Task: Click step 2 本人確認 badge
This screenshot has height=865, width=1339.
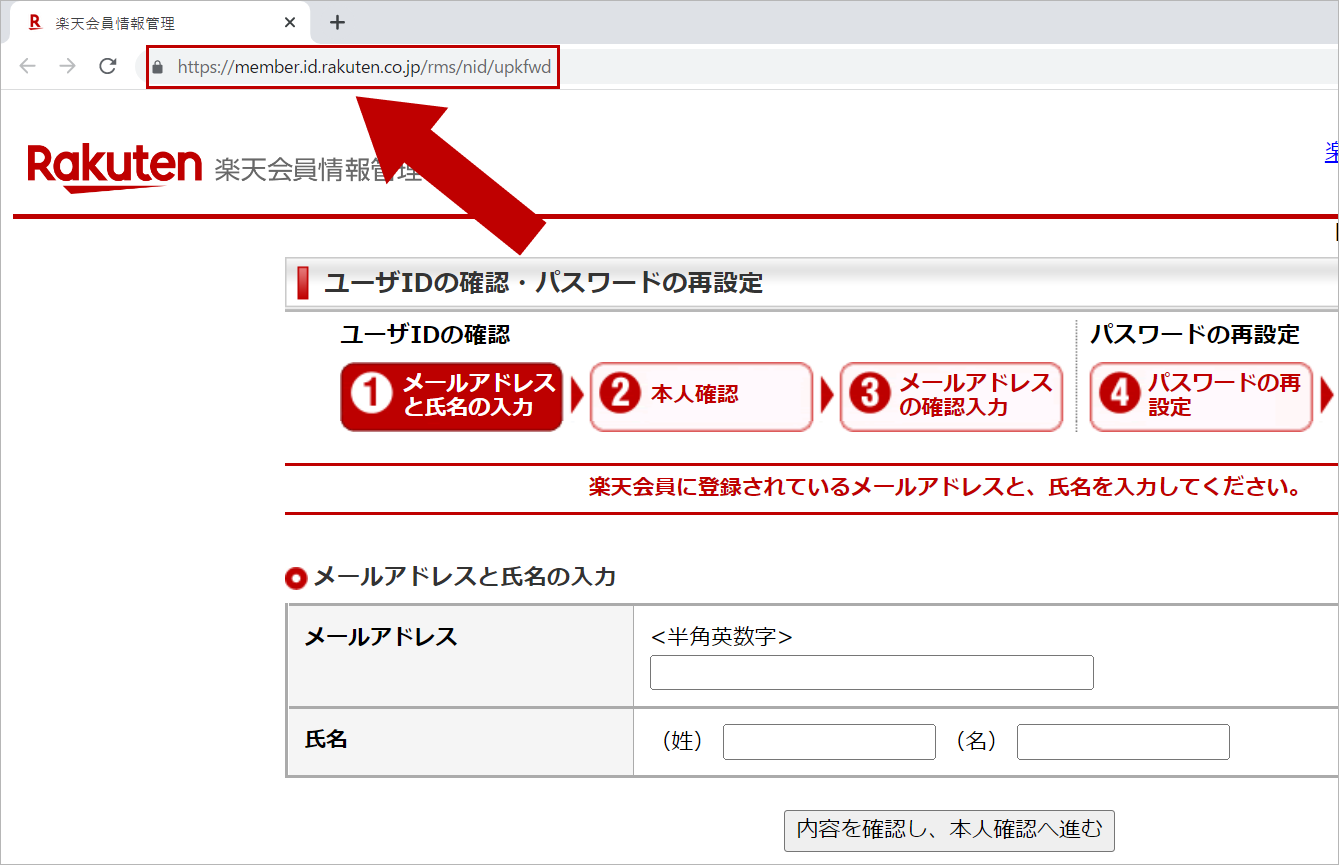Action: (x=702, y=396)
